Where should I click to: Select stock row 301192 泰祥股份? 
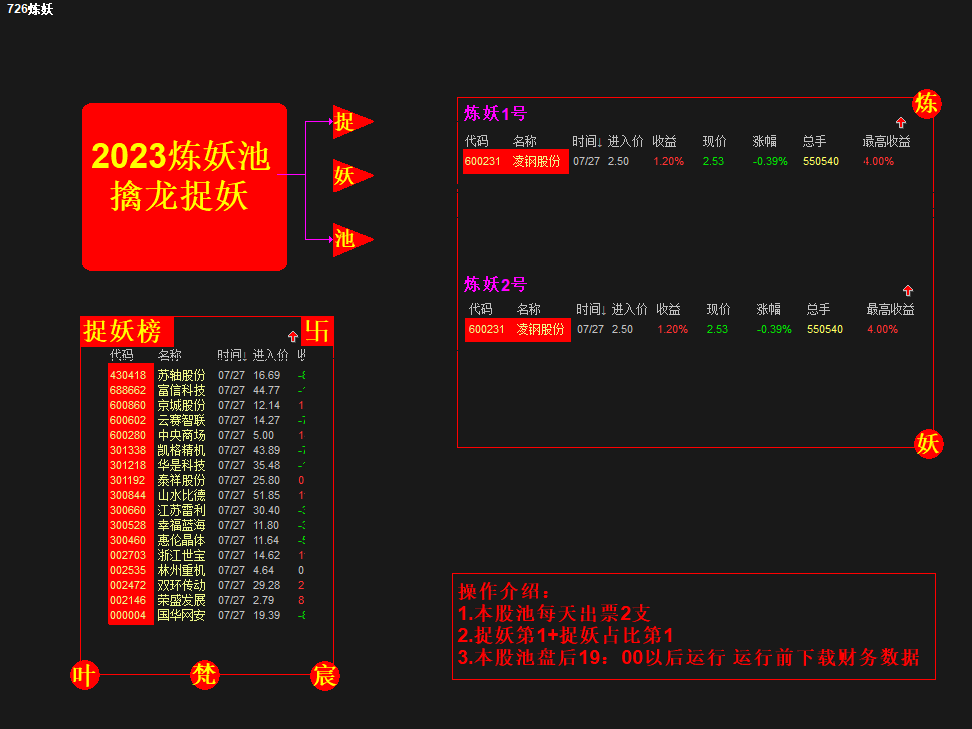click(x=206, y=480)
